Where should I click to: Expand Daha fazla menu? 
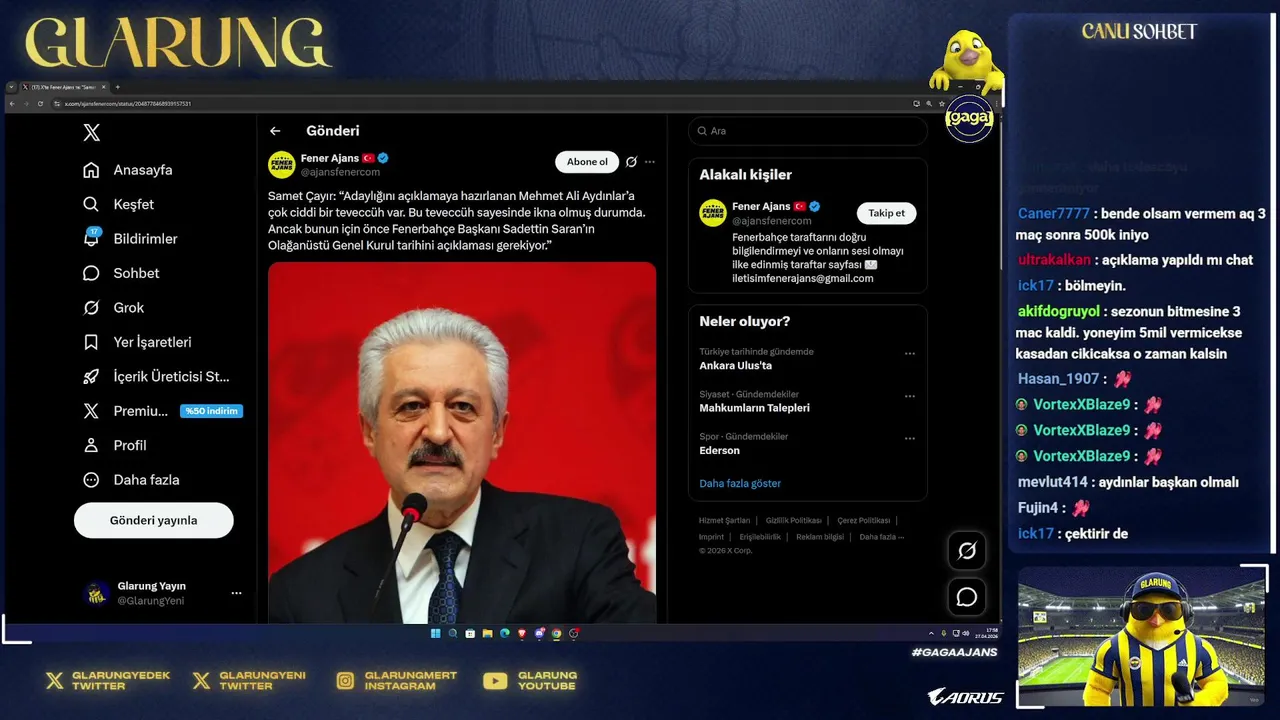[131, 480]
